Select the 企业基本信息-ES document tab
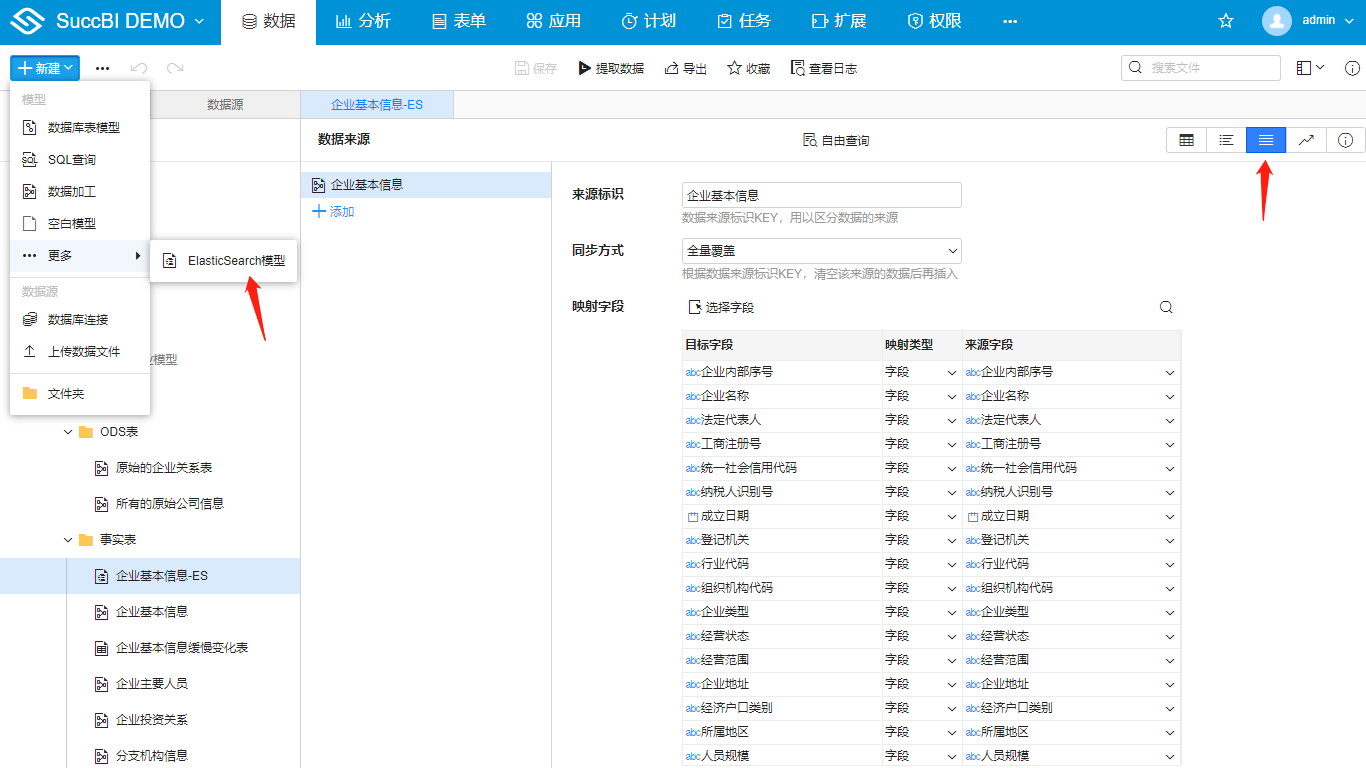 [x=377, y=104]
